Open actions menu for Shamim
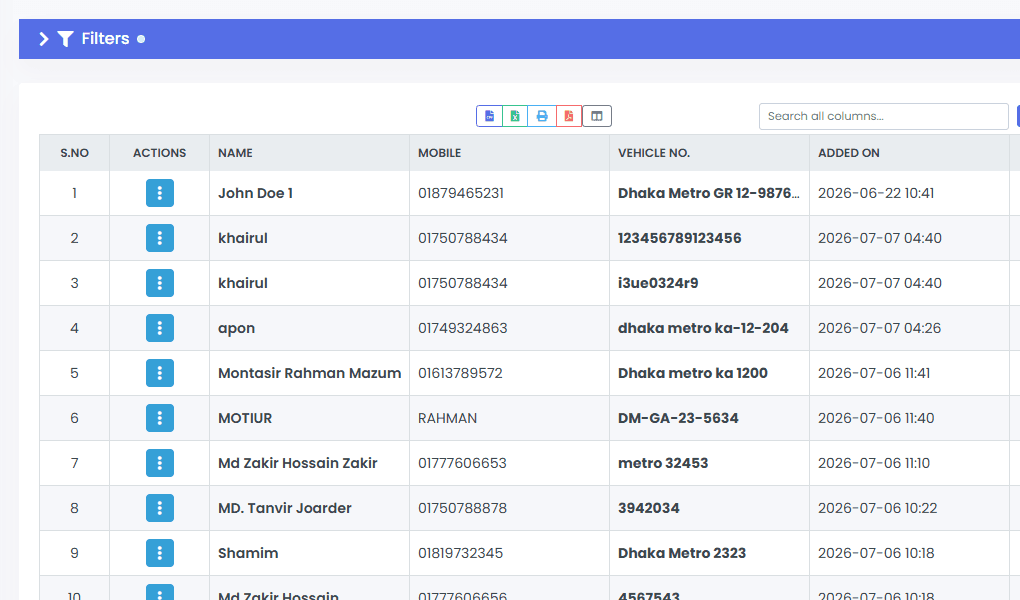 point(159,552)
